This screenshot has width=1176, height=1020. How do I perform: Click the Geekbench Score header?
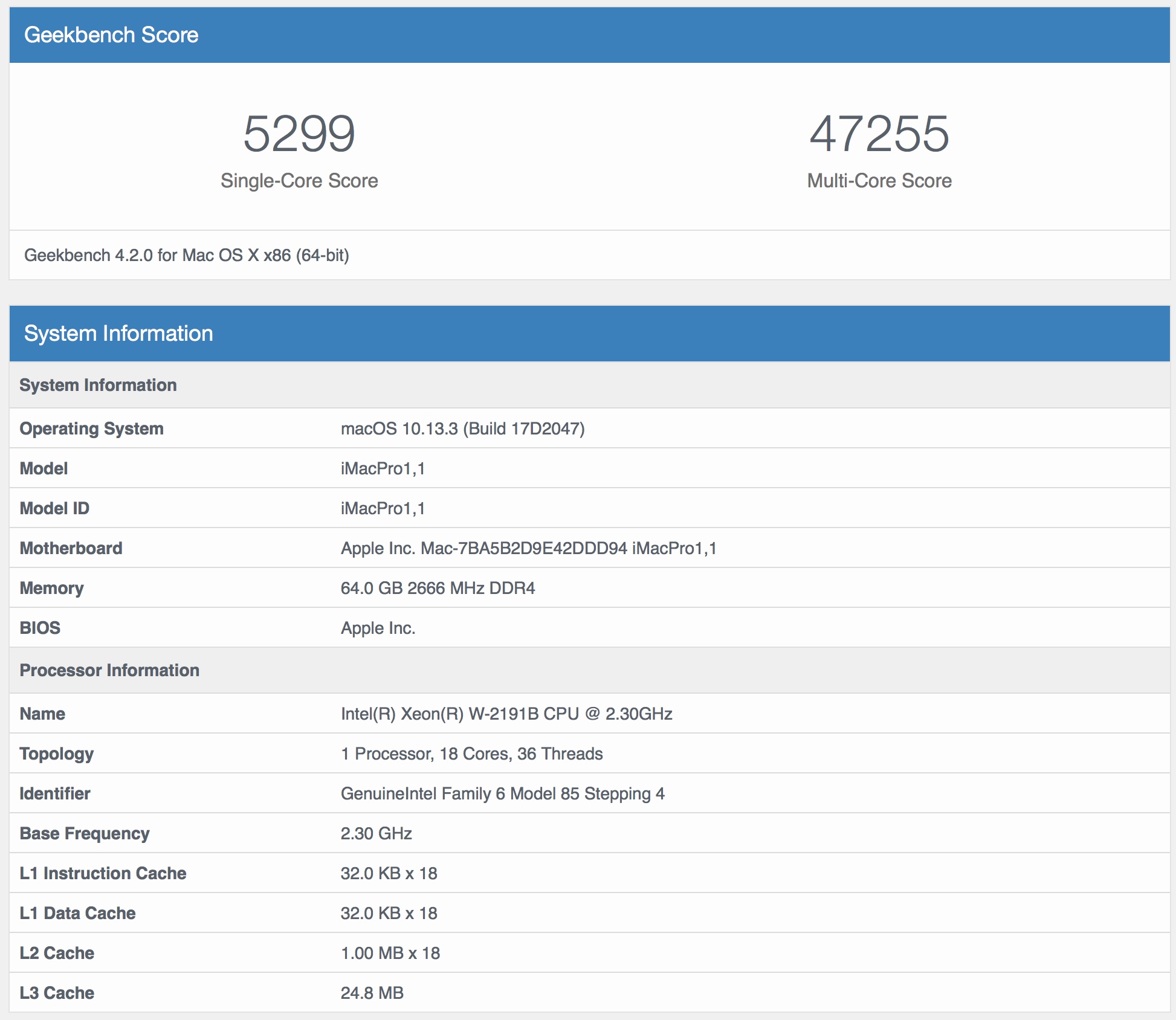(x=111, y=35)
